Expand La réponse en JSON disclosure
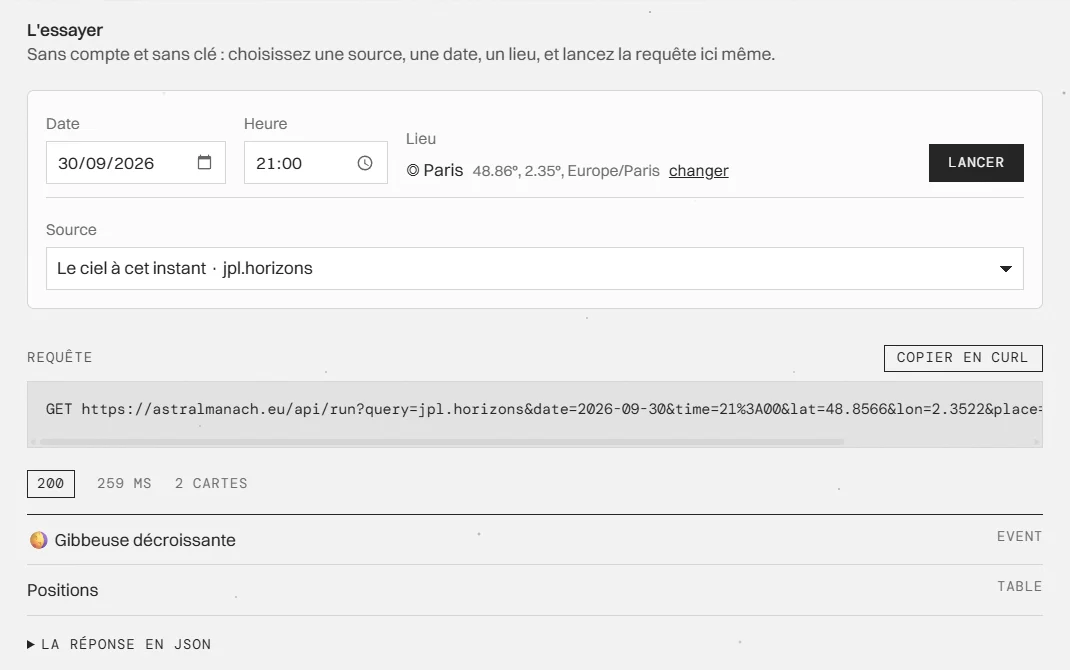The width and height of the screenshot is (1070, 670). pyautogui.click(x=119, y=644)
